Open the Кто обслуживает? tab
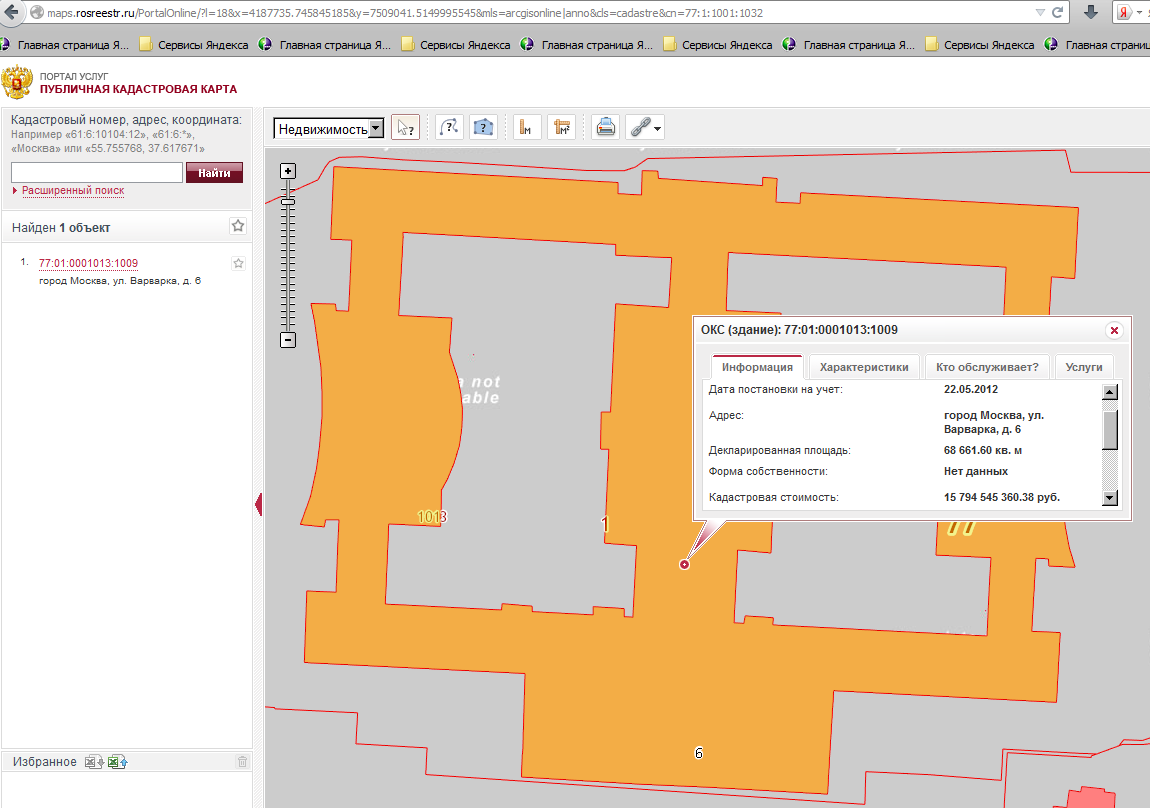The width and height of the screenshot is (1150, 808). 987,367
